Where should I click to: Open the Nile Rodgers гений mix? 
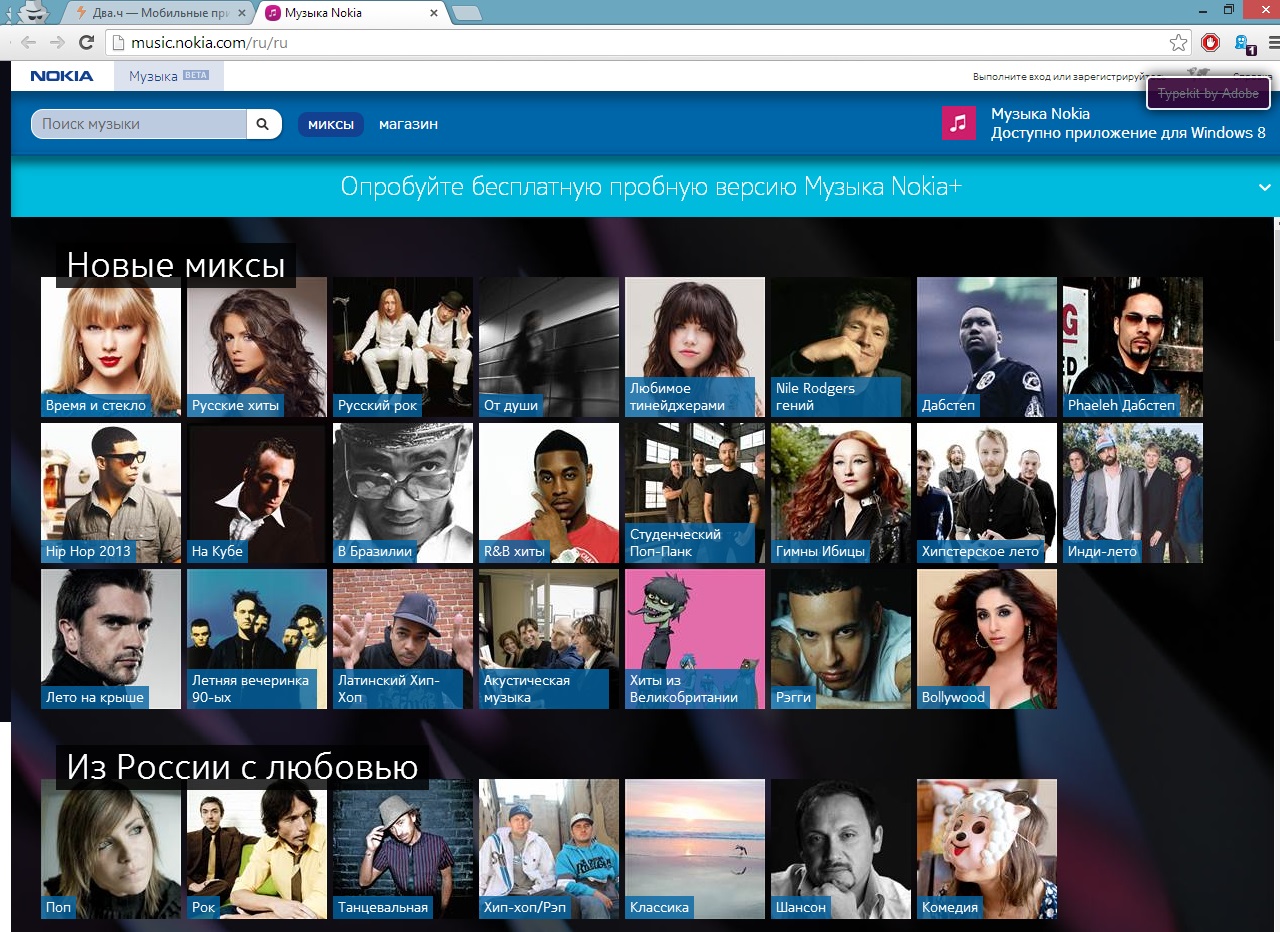(841, 347)
